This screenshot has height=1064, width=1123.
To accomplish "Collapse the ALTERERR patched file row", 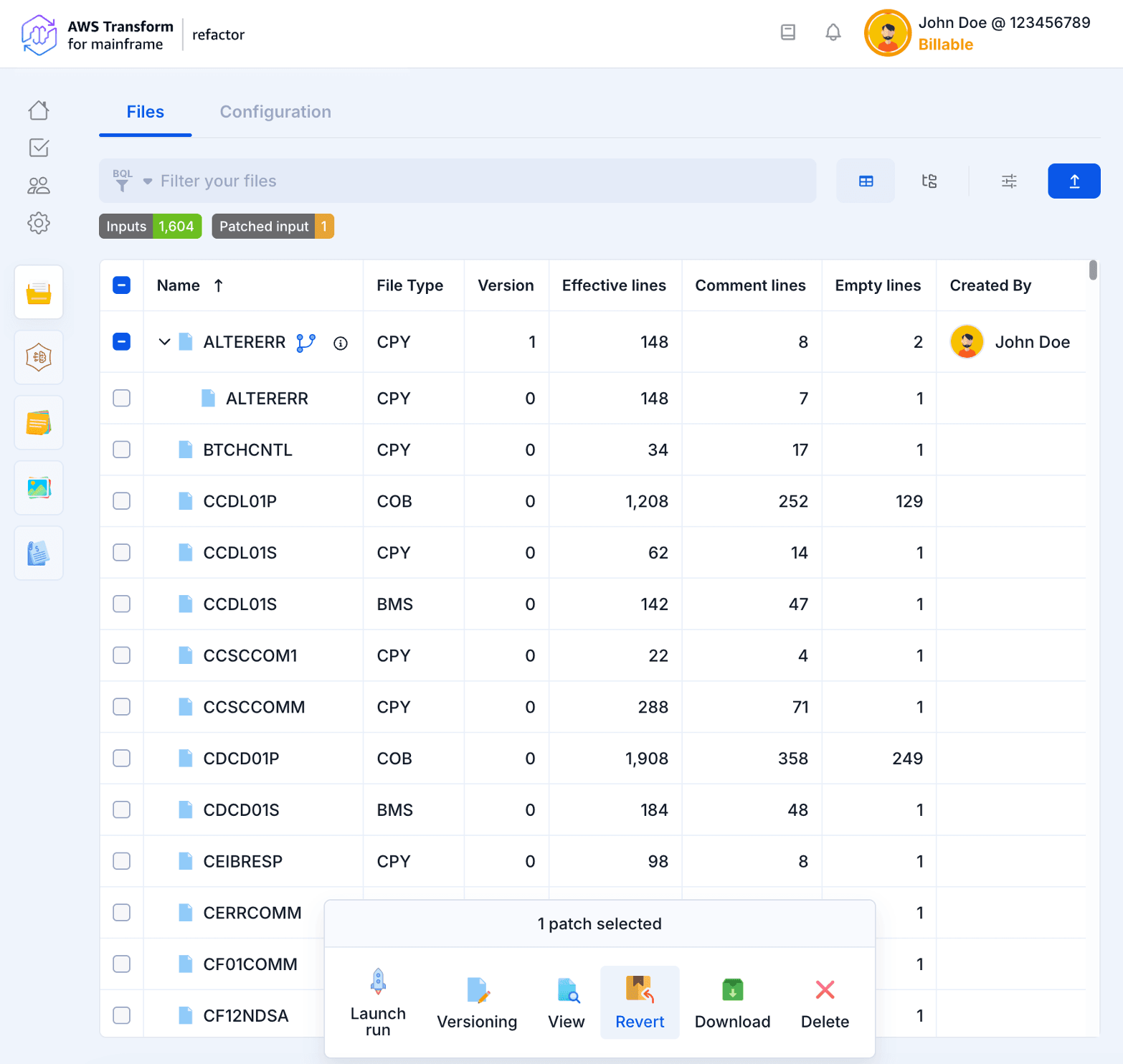I will click(x=164, y=342).
